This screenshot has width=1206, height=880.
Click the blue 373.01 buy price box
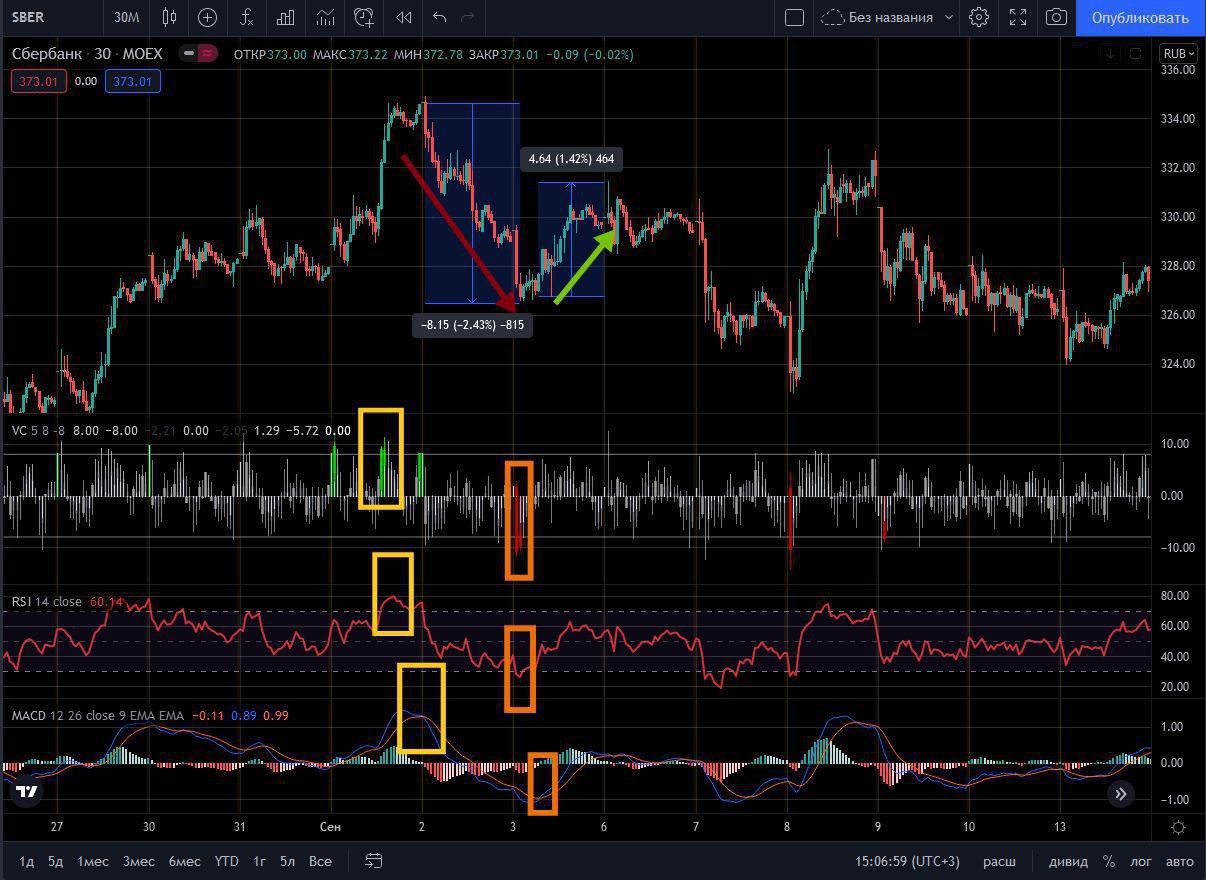(x=133, y=81)
